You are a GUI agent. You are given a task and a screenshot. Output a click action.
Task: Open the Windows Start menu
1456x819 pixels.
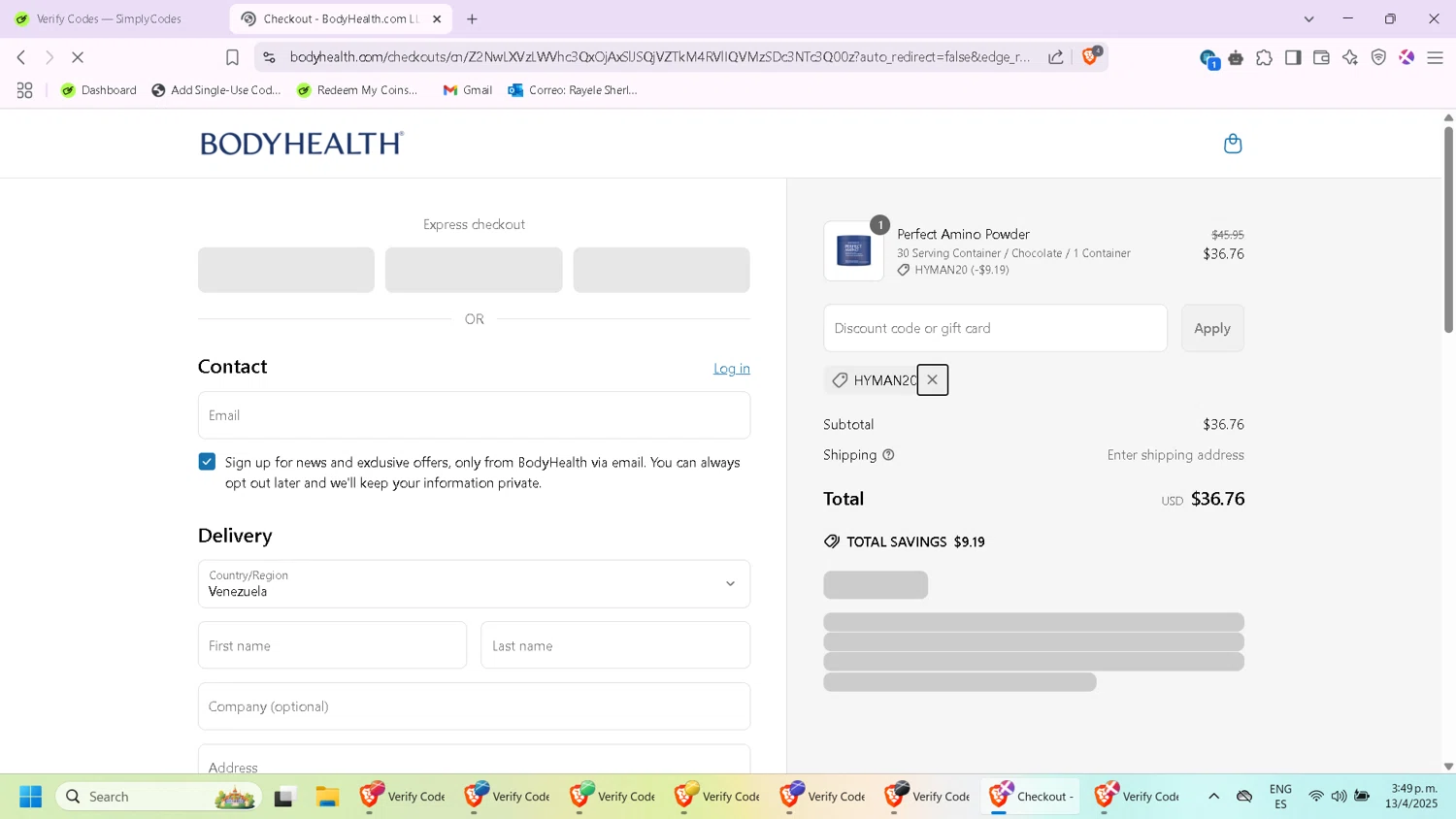(30, 797)
